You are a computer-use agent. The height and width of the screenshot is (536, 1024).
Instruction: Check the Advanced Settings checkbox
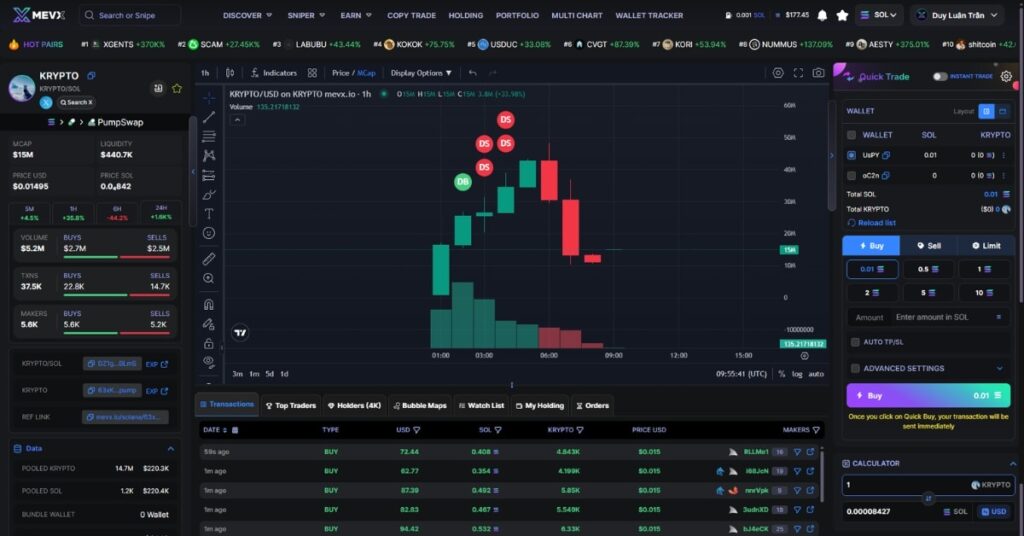click(855, 368)
